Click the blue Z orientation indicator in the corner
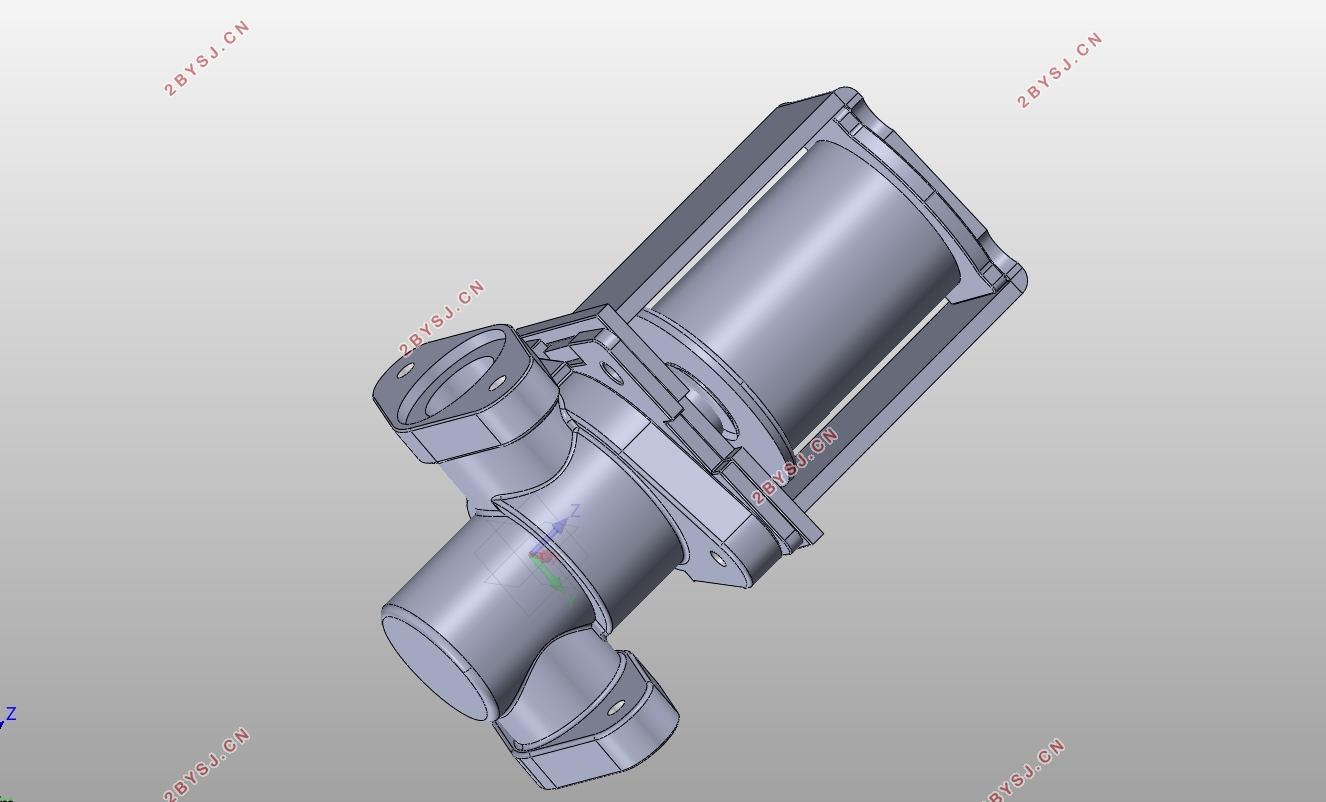Image resolution: width=1326 pixels, height=802 pixels. tap(11, 714)
